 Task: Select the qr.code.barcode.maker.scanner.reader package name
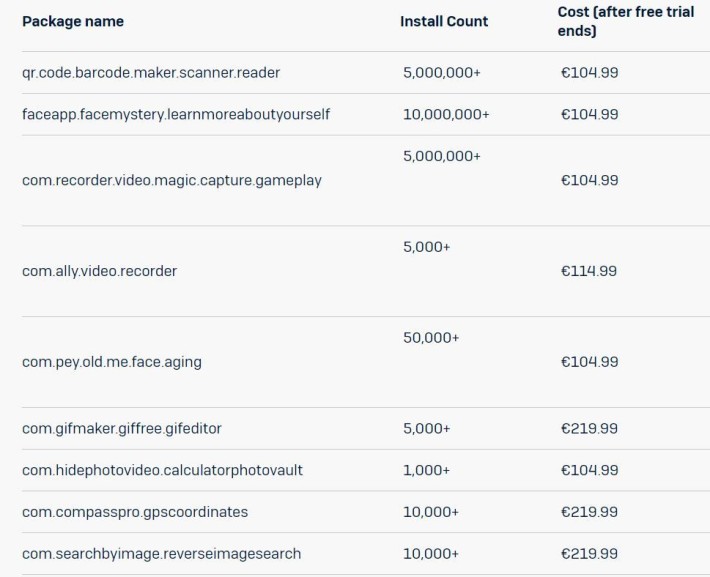point(151,73)
